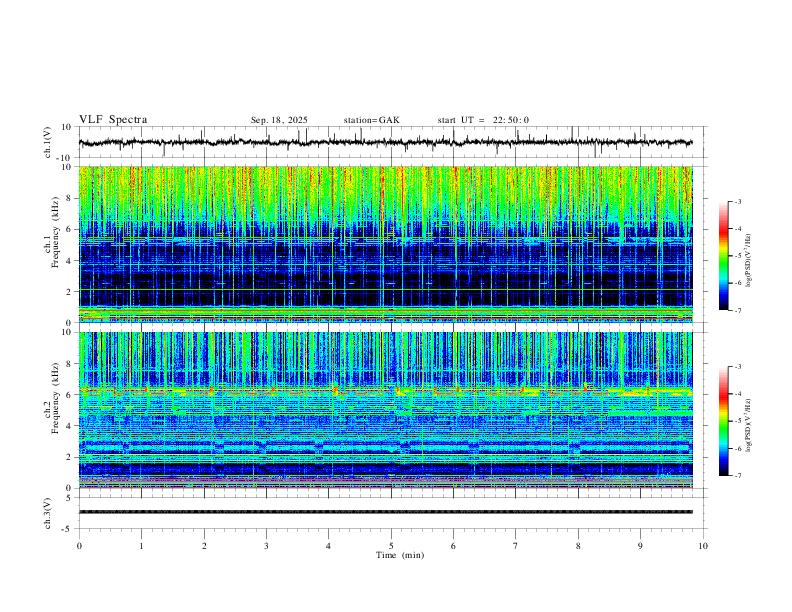
Task: Click time axis tick label "3"
Action: (x=266, y=546)
